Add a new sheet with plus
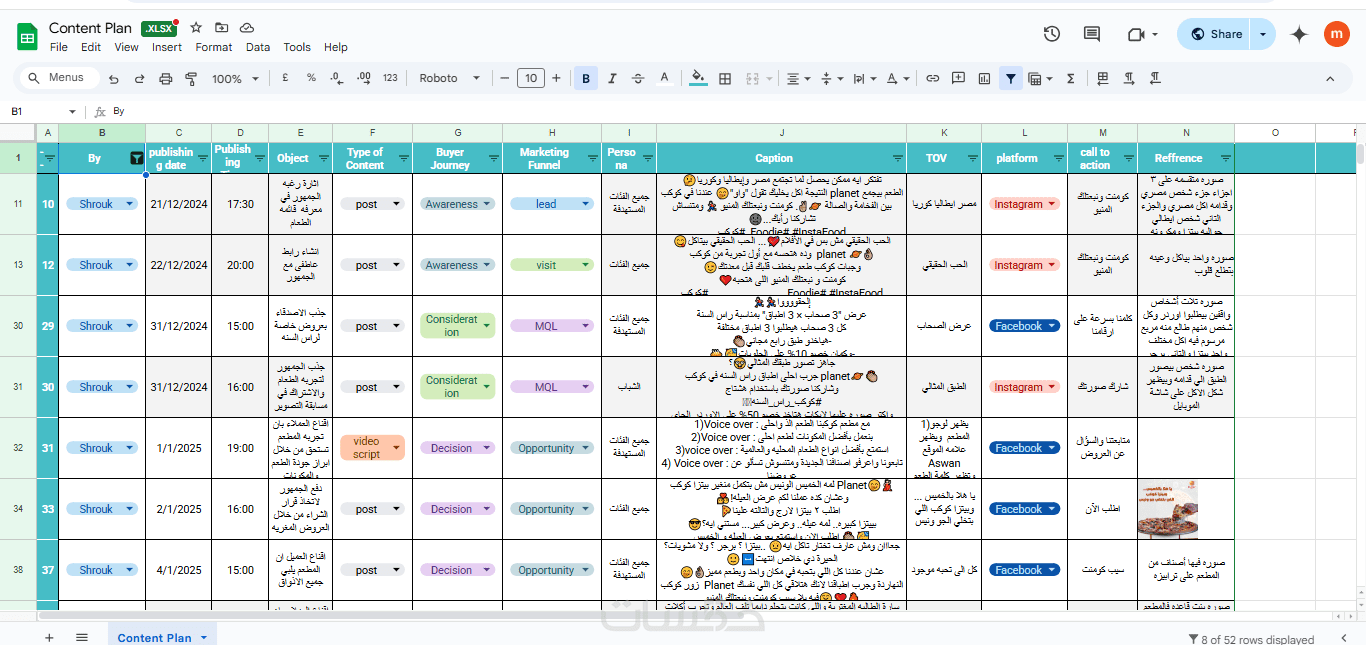Screen dimensions: 1366x645 [x=49, y=637]
